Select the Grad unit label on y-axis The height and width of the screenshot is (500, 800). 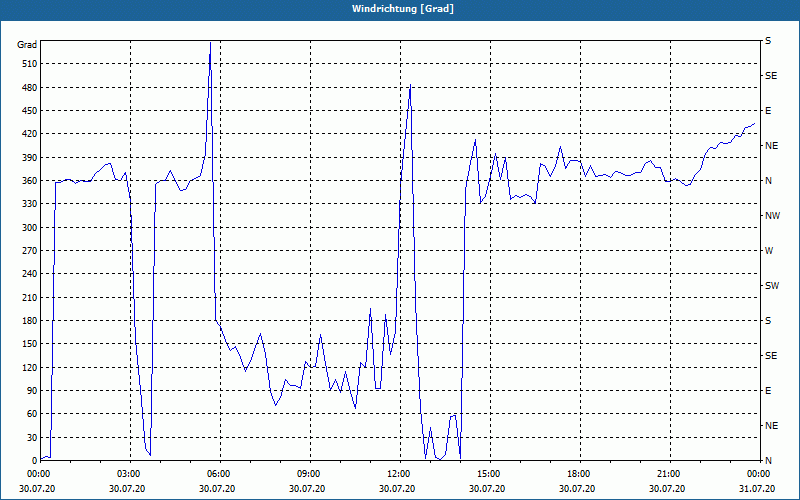coord(27,45)
